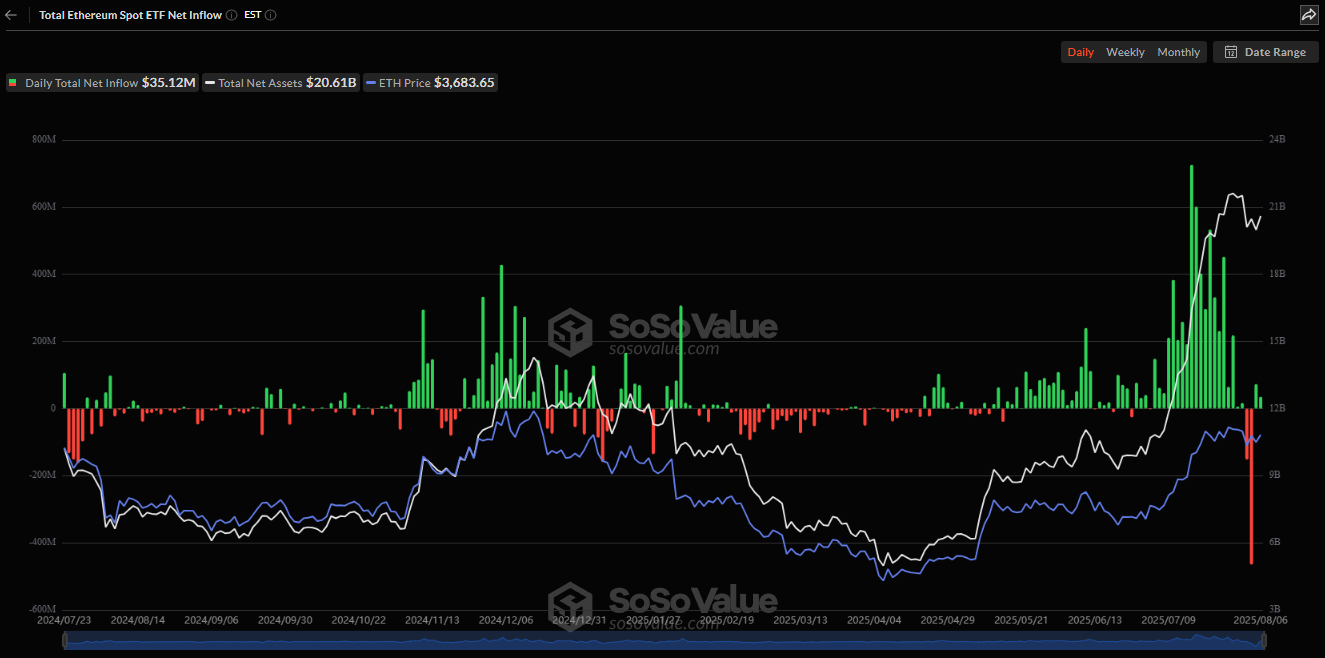The height and width of the screenshot is (658, 1325).
Task: Toggle Total Net Assets line visibility
Action: (x=280, y=82)
